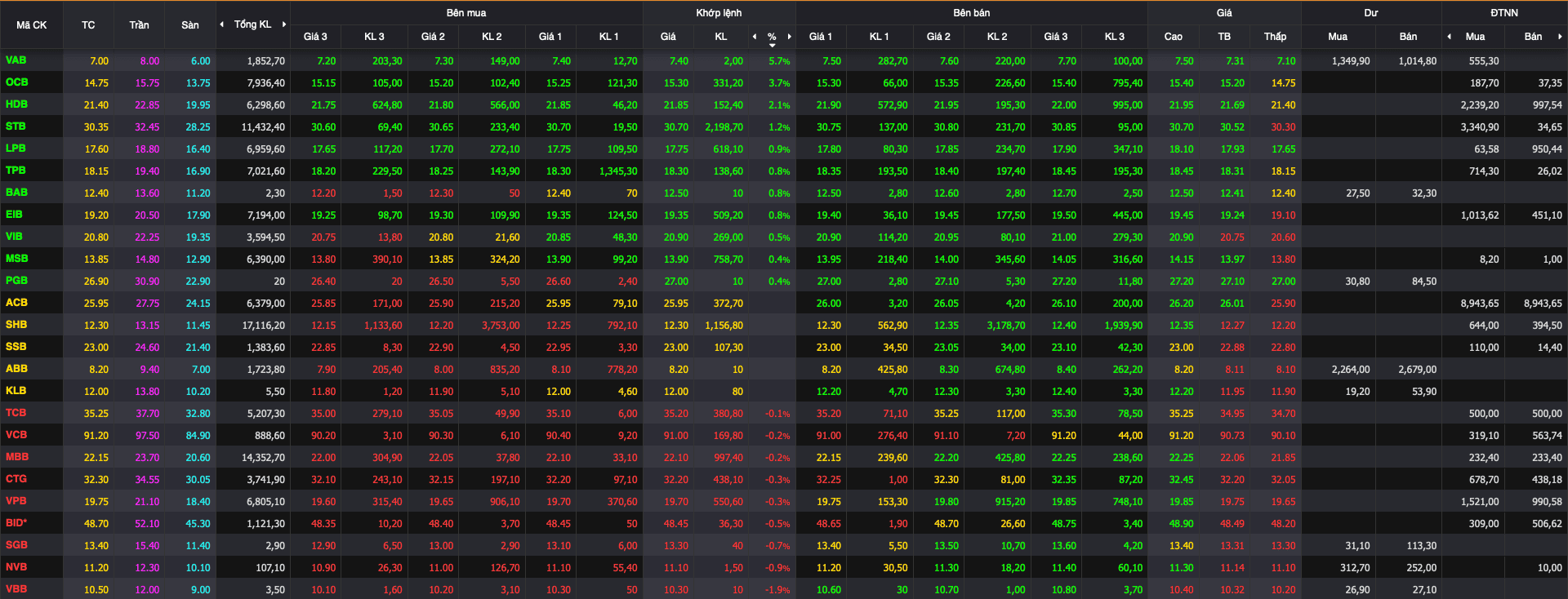This screenshot has height=599, width=1568.
Task: Open the KLB stock symbol
Action: tap(16, 391)
